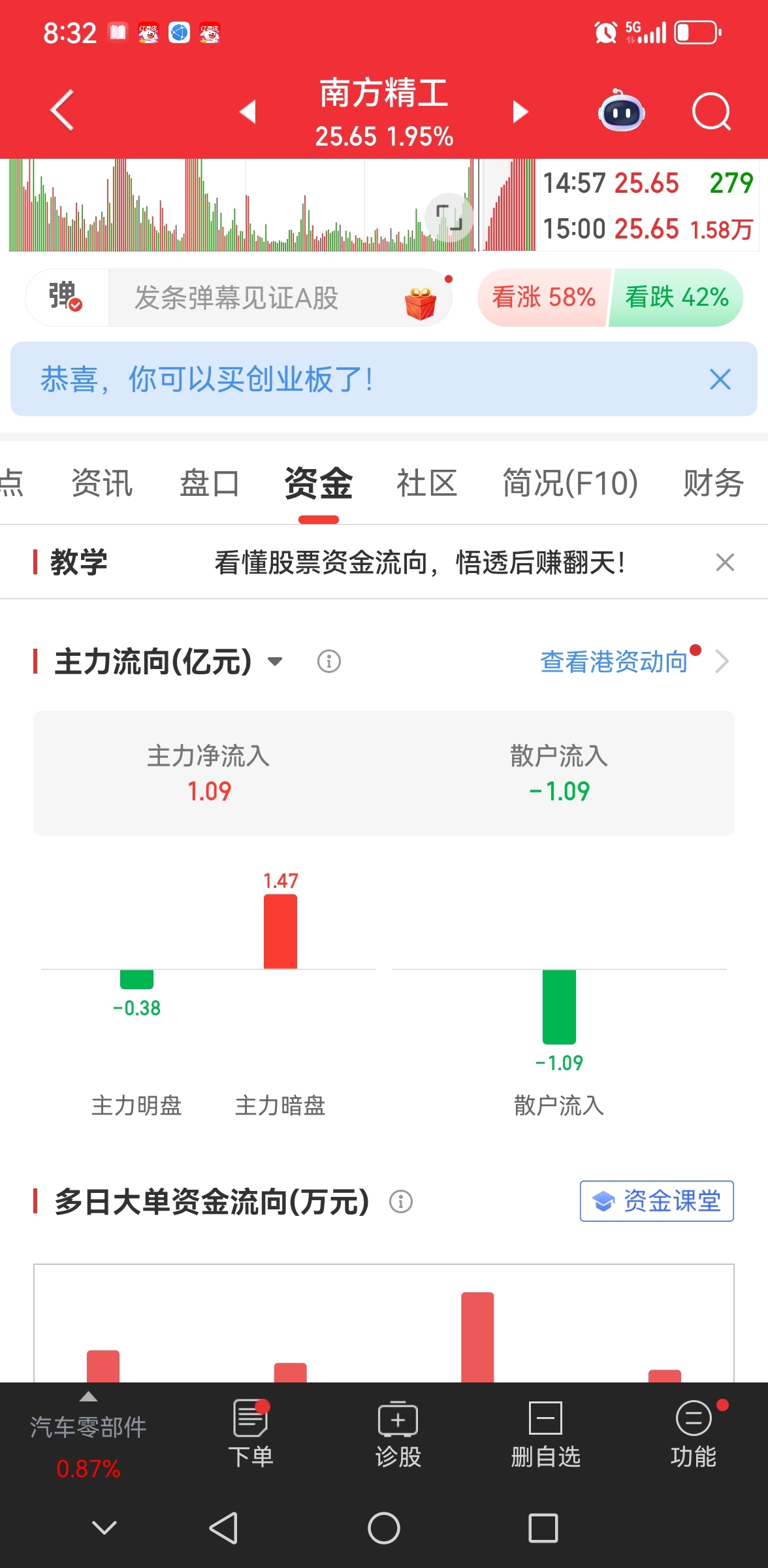Vote 看跌 42% bearish
The width and height of the screenshot is (768, 1568).
point(677,298)
